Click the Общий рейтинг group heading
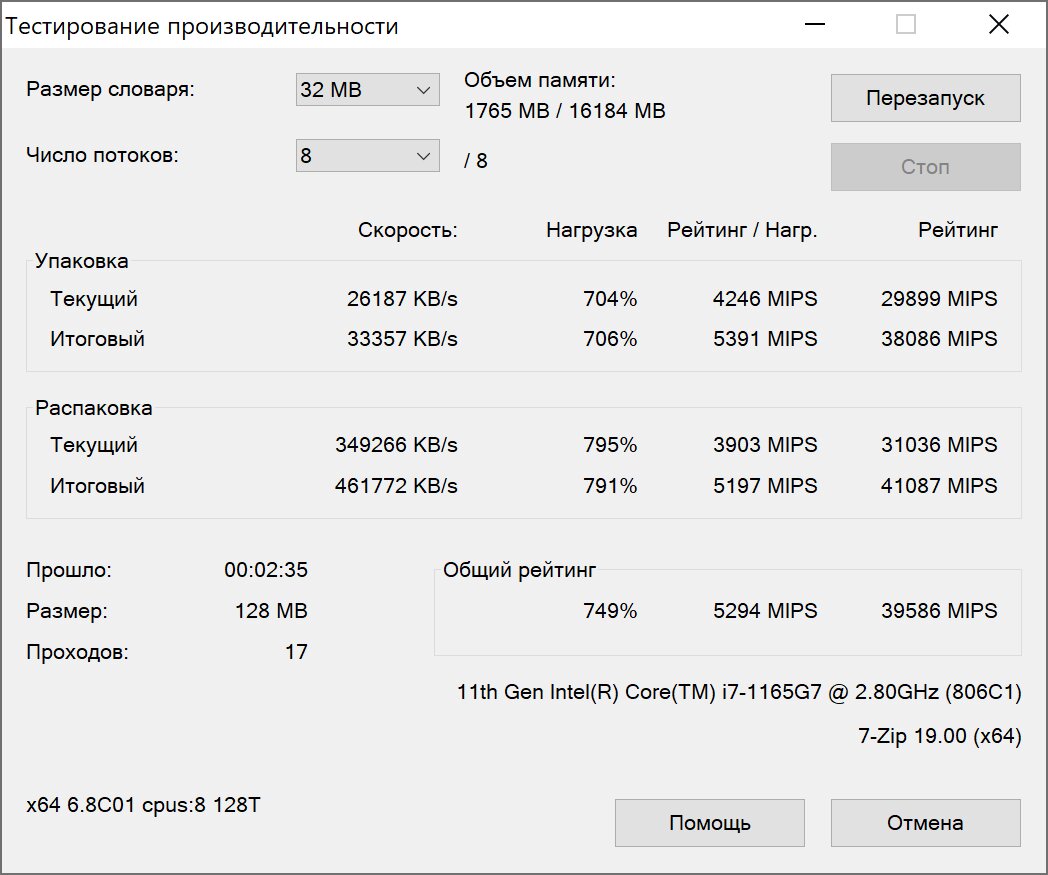Viewport: 1048px width, 875px height. pos(519,571)
